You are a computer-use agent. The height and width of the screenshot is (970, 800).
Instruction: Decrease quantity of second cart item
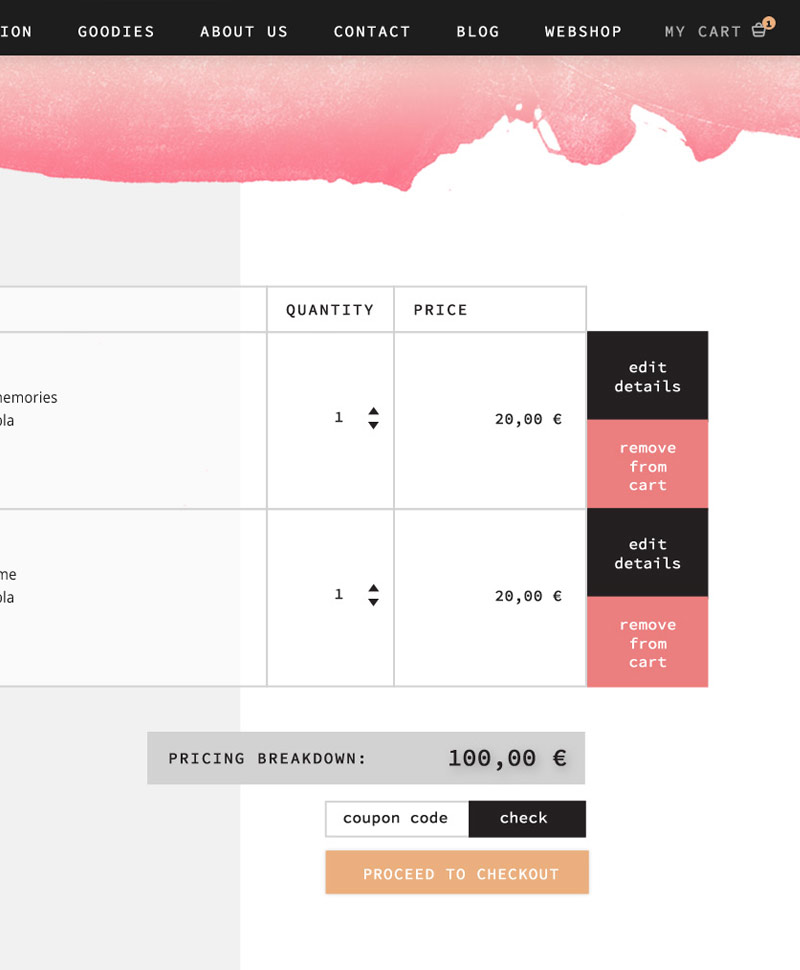click(x=373, y=602)
